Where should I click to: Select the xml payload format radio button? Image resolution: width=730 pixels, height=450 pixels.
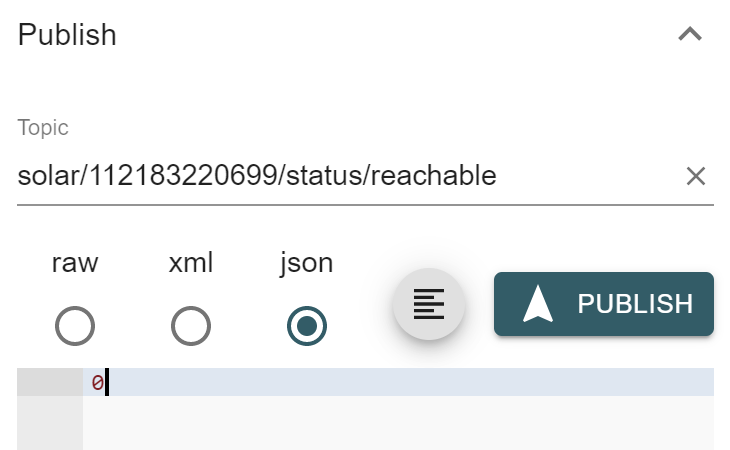click(x=191, y=326)
